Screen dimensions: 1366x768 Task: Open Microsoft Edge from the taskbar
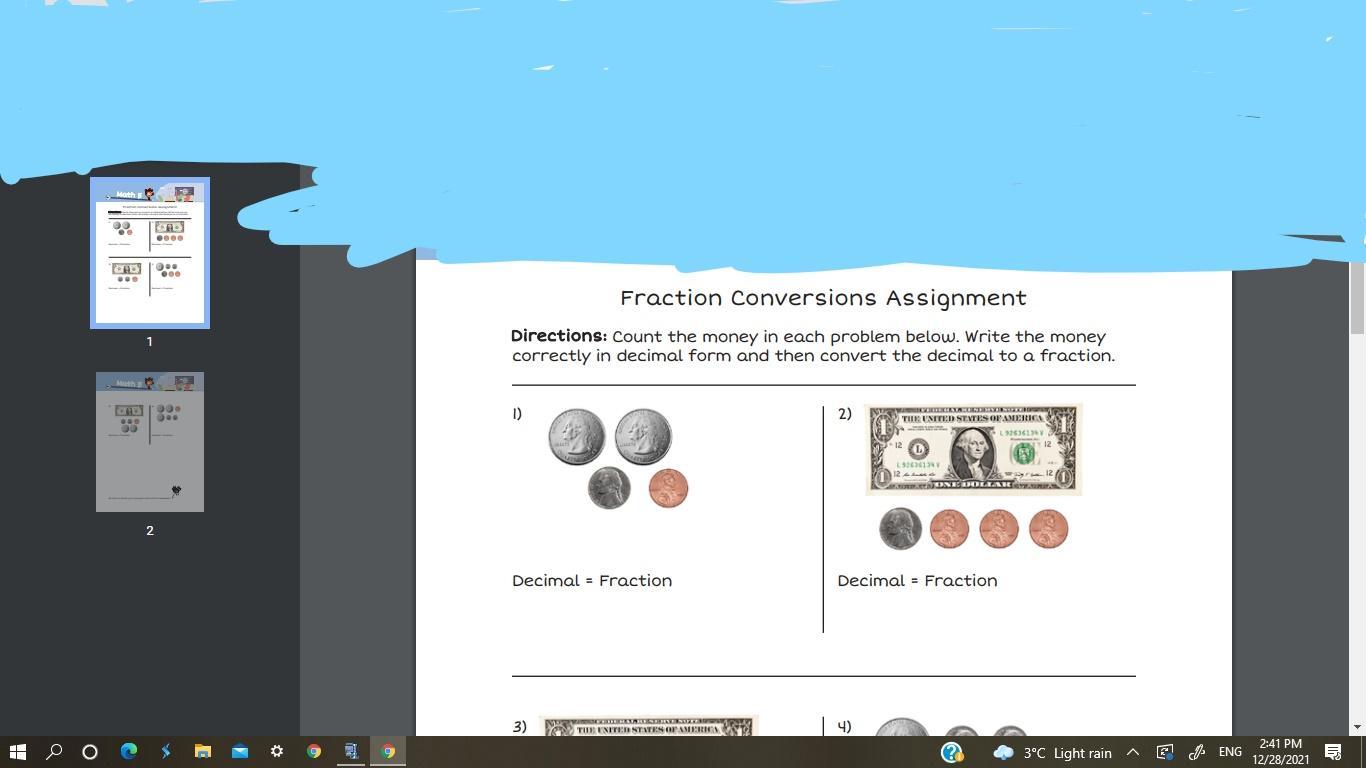coord(128,751)
